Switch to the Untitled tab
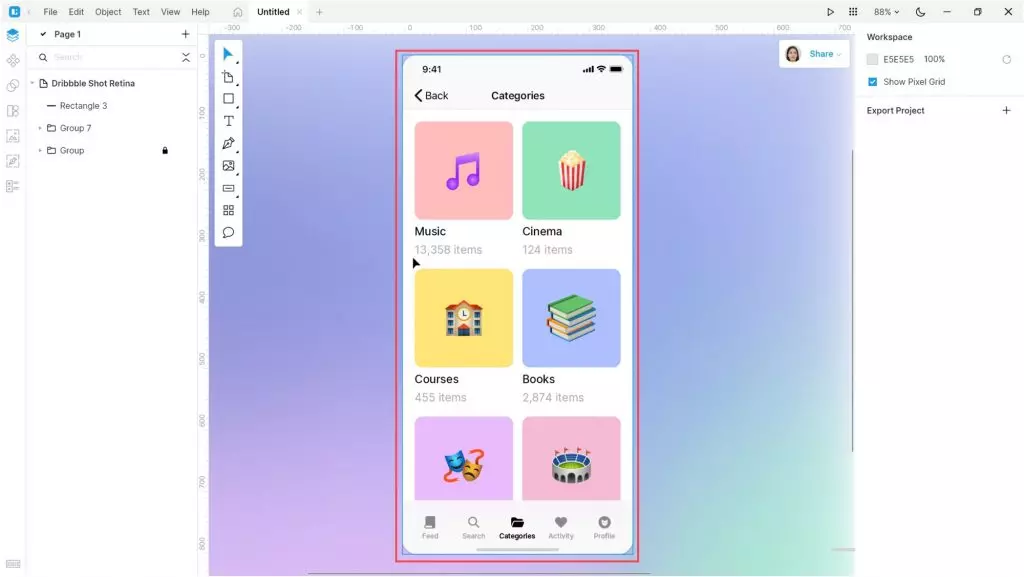This screenshot has height=577, width=1024. 273,12
